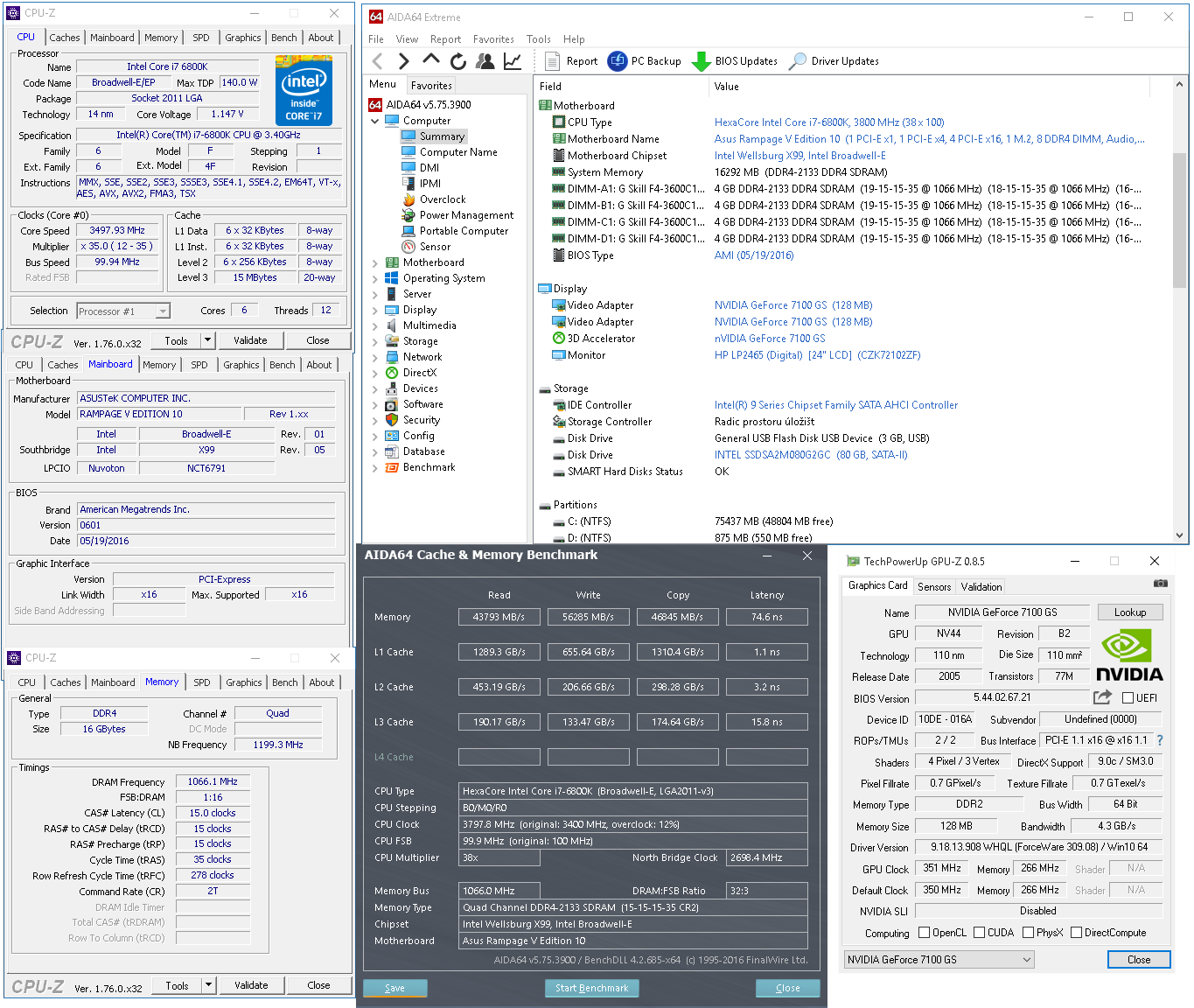Viewport: 1194px width, 1008px height.
Task: Open the Tools dropdown arrow in the top CPU-Z window
Action: pos(207,340)
